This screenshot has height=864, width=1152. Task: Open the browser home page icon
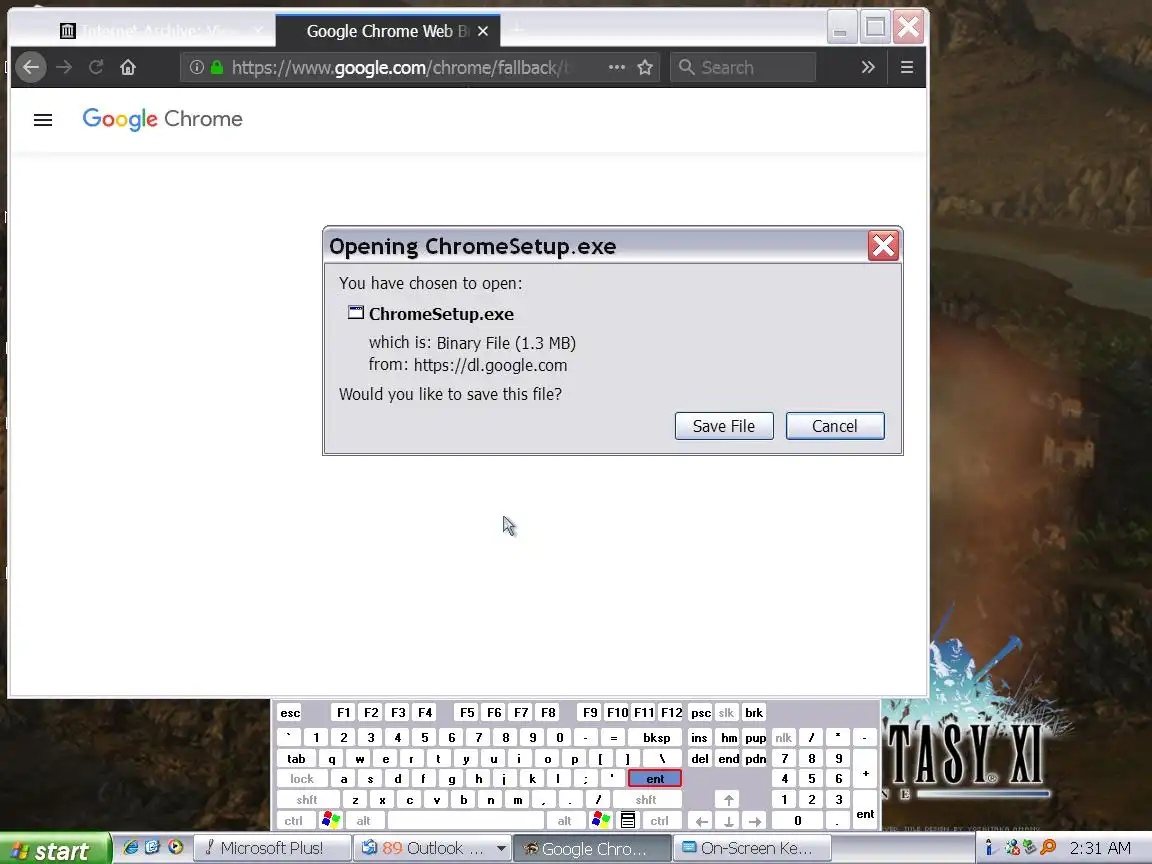click(x=128, y=68)
